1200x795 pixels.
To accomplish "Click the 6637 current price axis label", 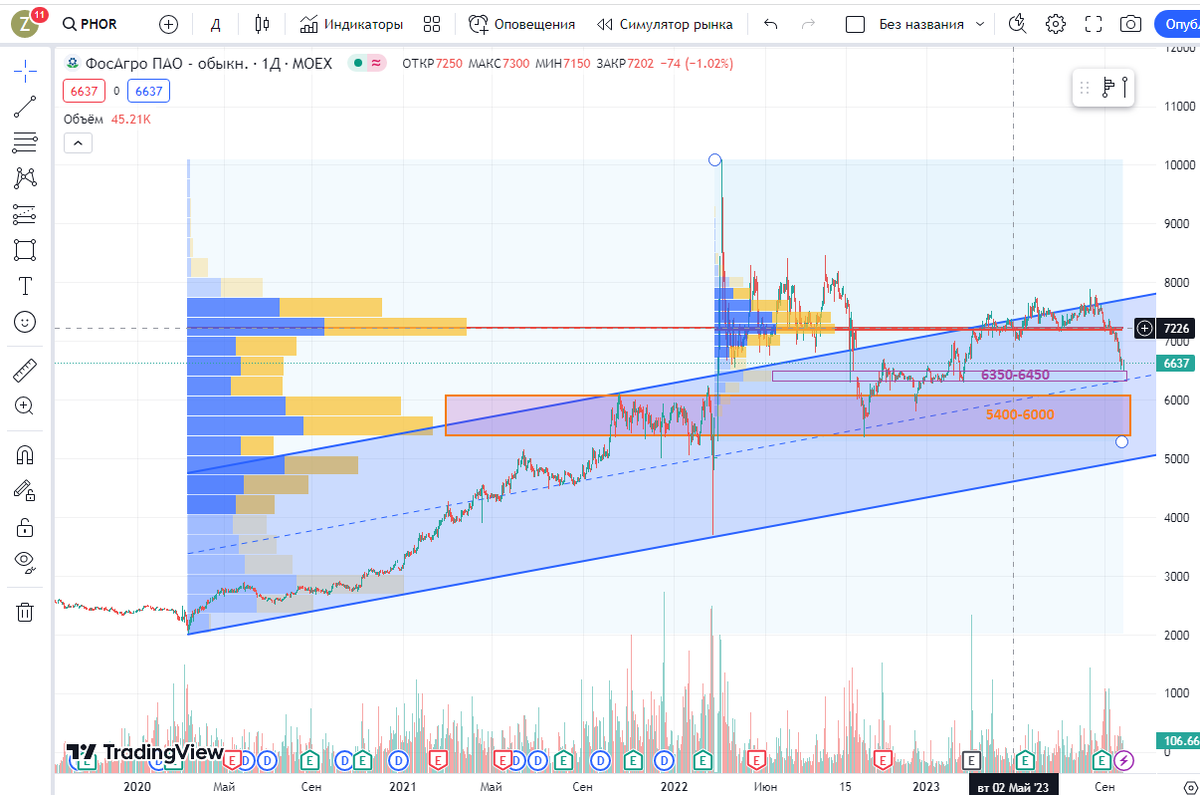I will pos(1177,364).
